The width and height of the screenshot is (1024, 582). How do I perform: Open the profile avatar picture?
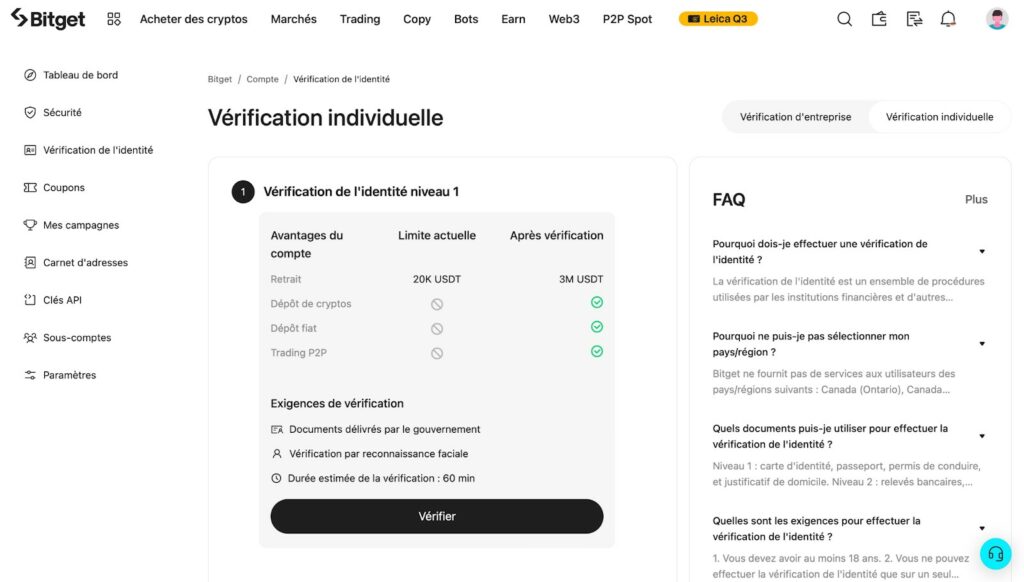996,17
